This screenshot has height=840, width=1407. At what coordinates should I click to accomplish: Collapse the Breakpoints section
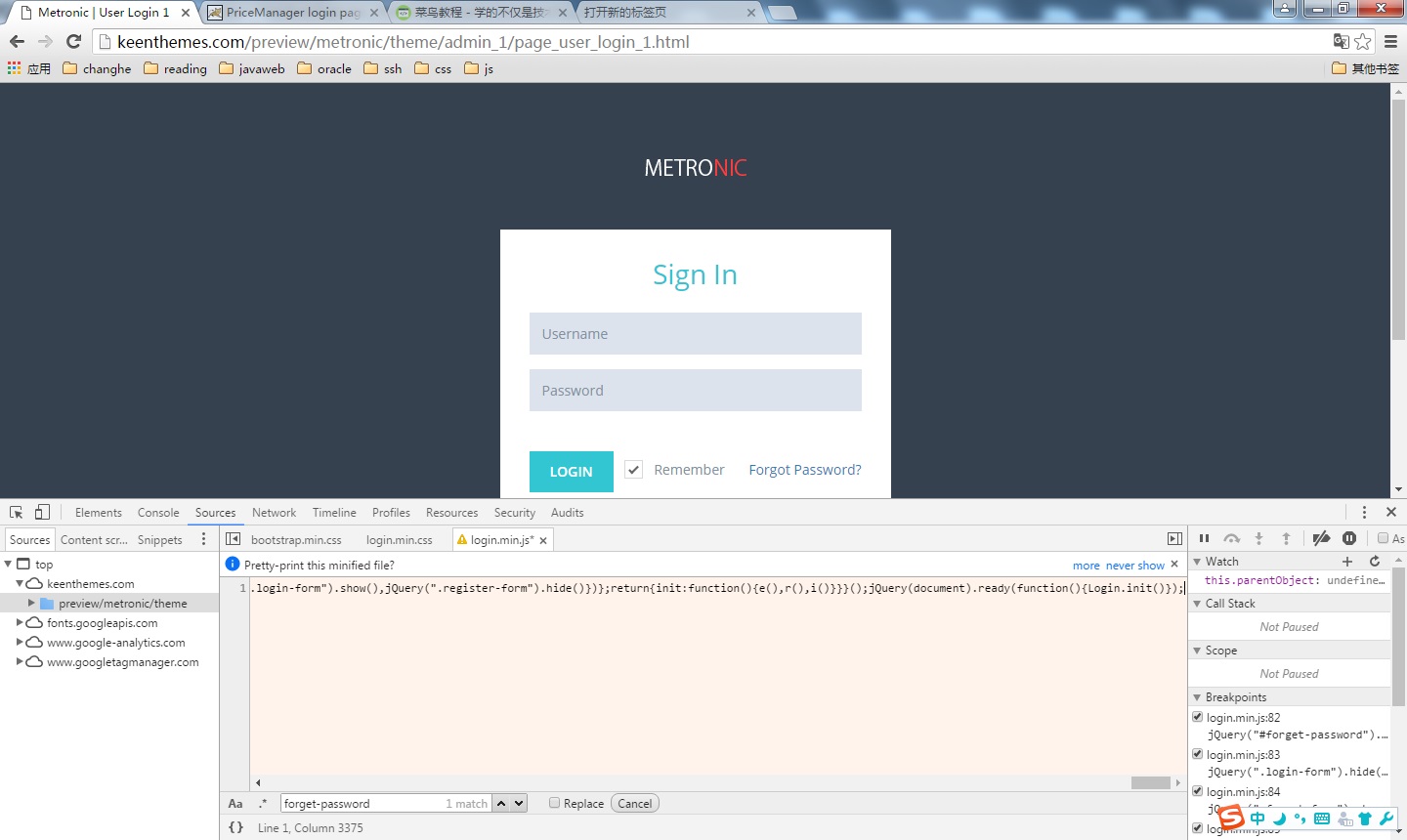[1198, 697]
